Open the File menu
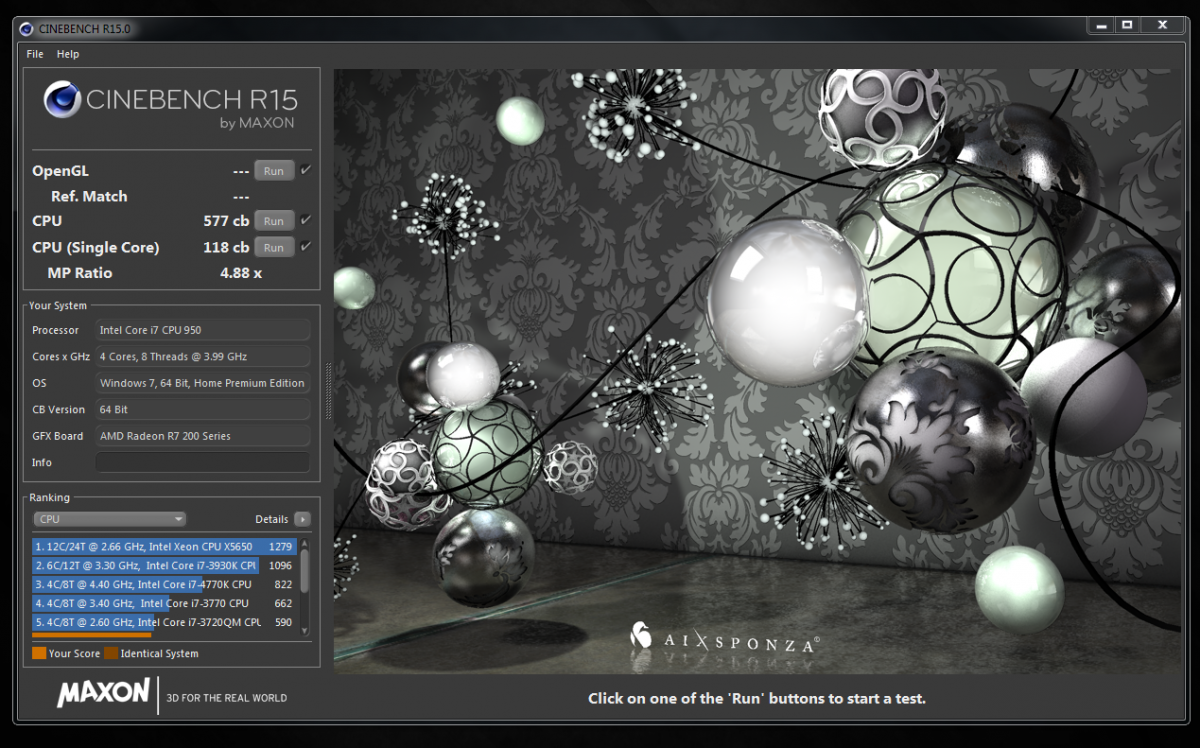This screenshot has height=748, width=1200. pyautogui.click(x=35, y=54)
